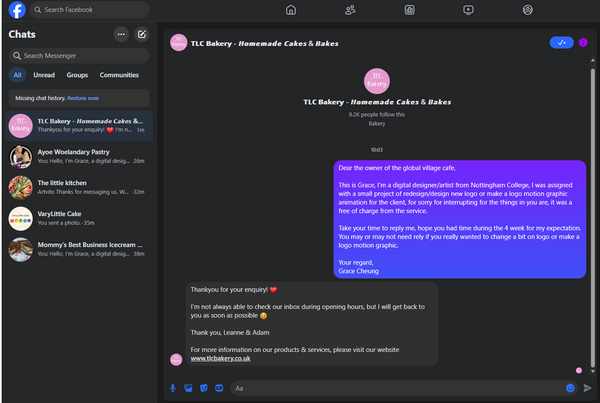Open VaryLittle Cake conversation
This screenshot has height=403, width=600.
[x=79, y=219]
